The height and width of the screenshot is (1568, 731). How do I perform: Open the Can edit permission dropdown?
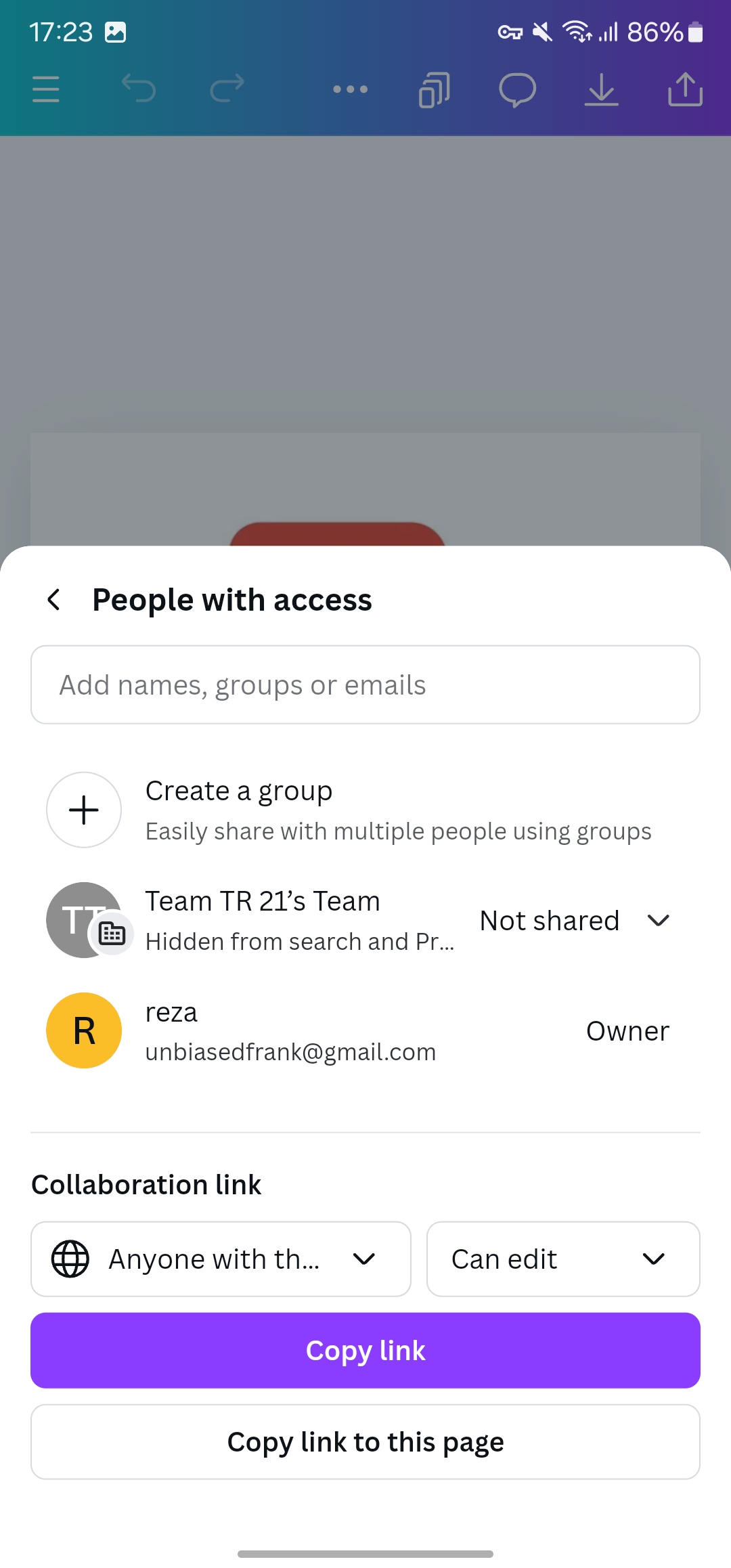pos(563,1259)
